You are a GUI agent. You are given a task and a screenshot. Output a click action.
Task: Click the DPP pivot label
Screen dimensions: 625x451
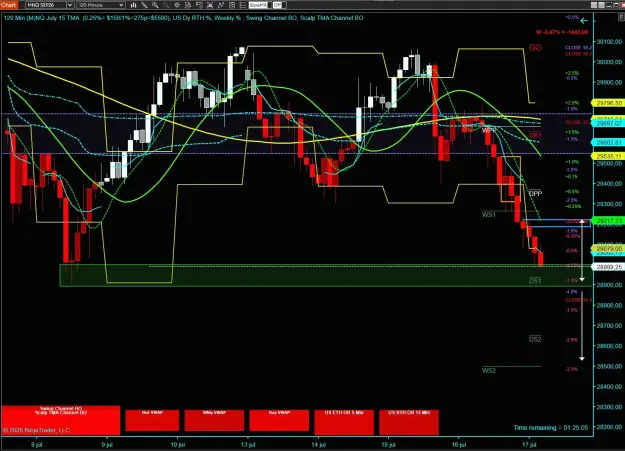(535, 193)
